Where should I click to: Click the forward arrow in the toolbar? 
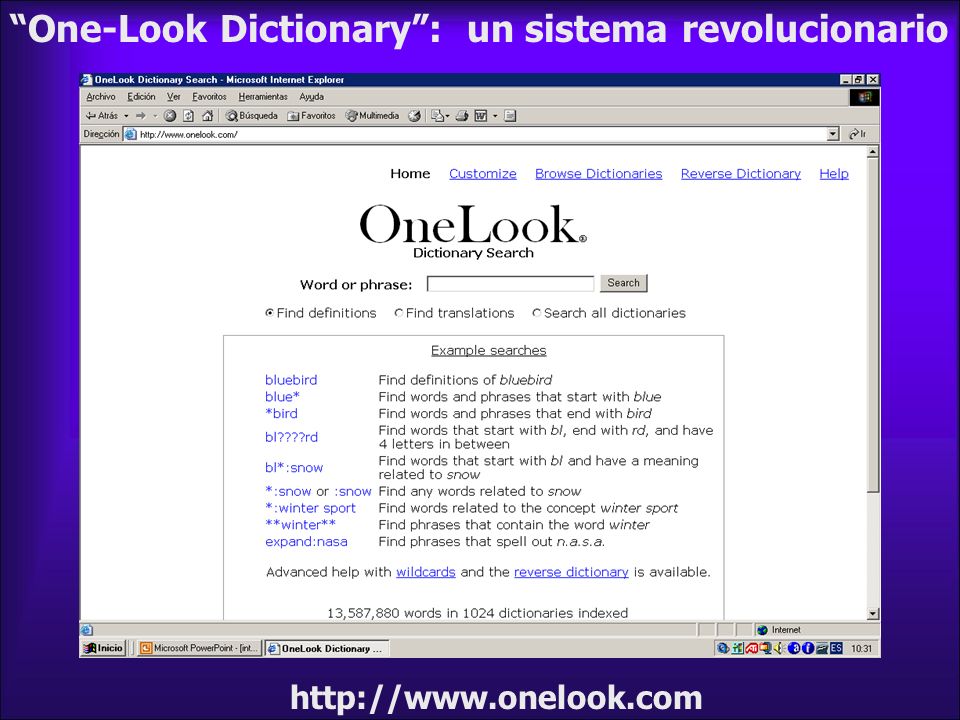(141, 116)
